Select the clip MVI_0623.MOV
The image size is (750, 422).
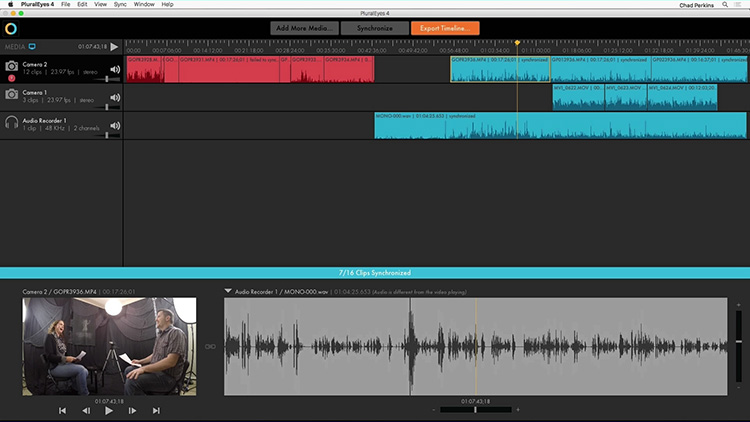[626, 98]
